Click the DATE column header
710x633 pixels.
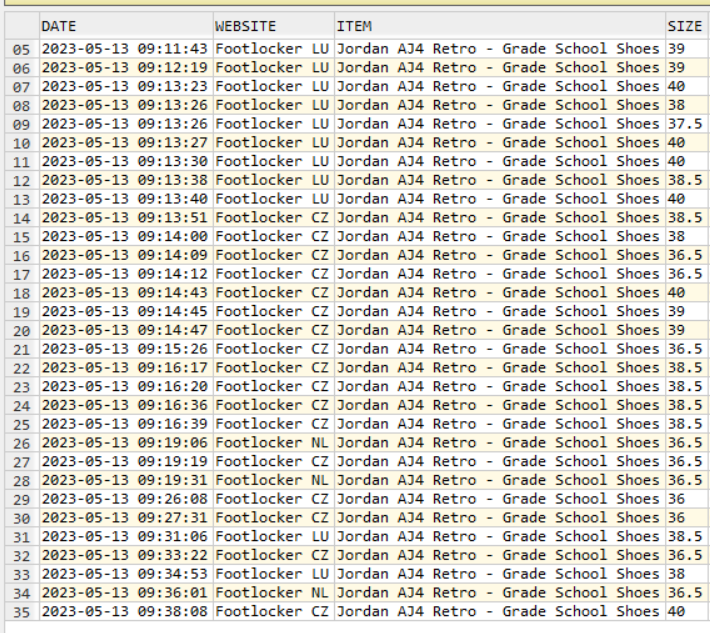pyautogui.click(x=126, y=26)
